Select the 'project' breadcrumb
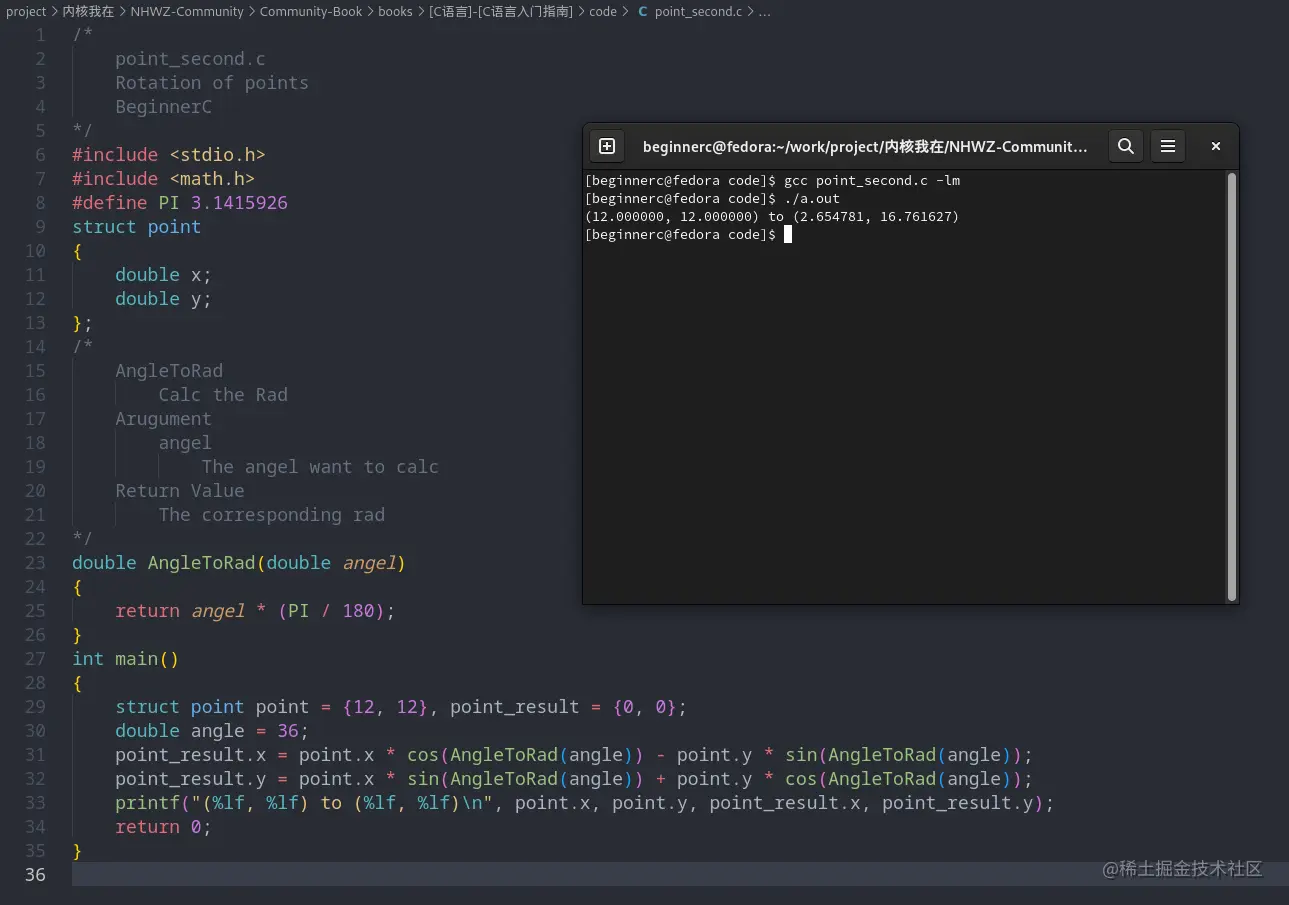1289x905 pixels. (x=26, y=11)
